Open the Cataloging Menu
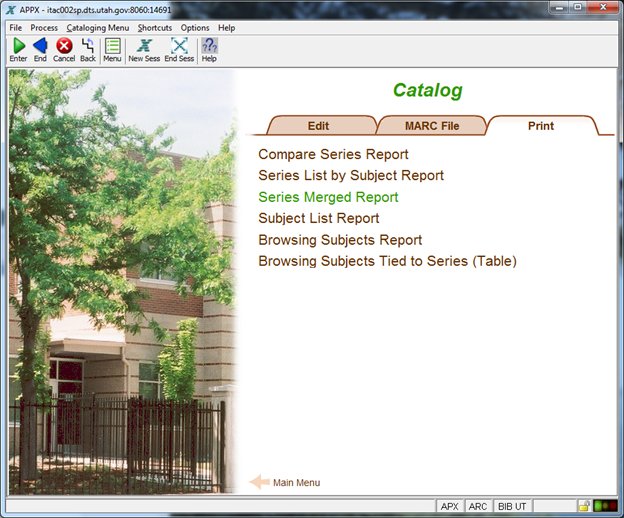 tap(98, 28)
